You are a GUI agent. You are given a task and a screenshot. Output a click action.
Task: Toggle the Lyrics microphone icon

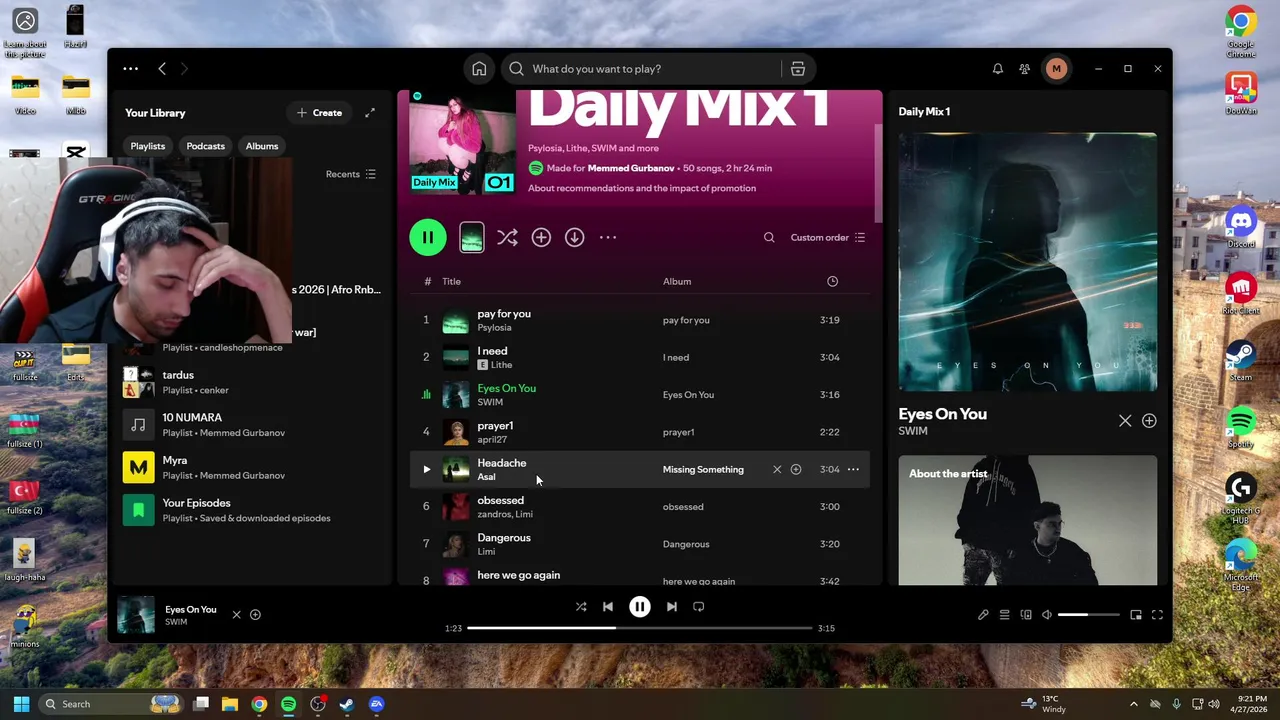(983, 614)
